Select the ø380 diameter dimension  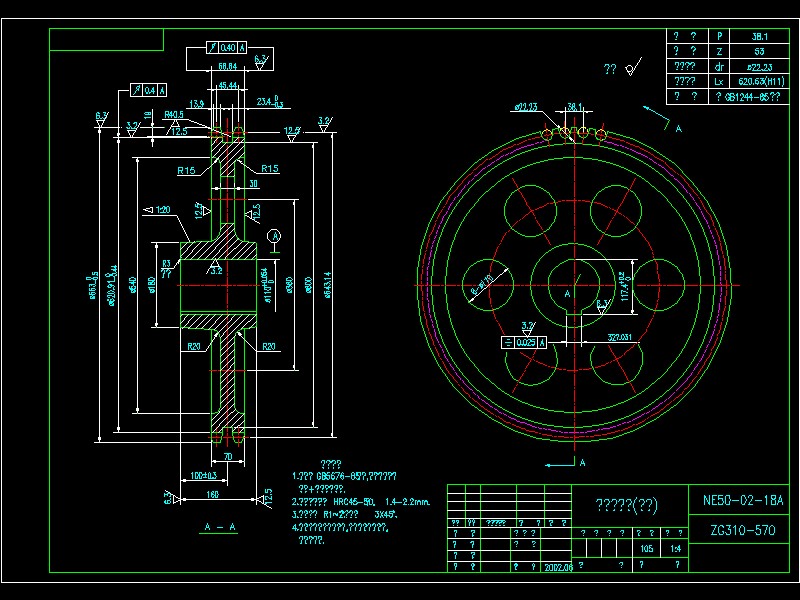pyautogui.click(x=290, y=285)
